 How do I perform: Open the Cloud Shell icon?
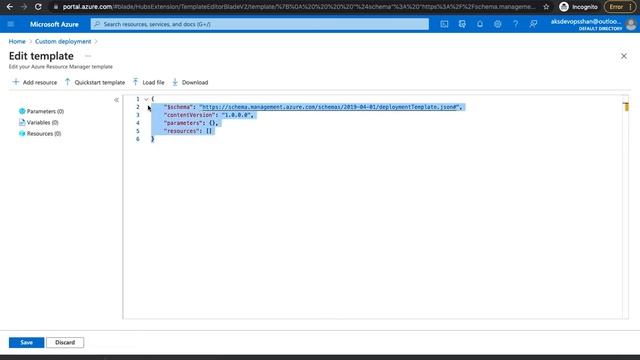click(444, 24)
